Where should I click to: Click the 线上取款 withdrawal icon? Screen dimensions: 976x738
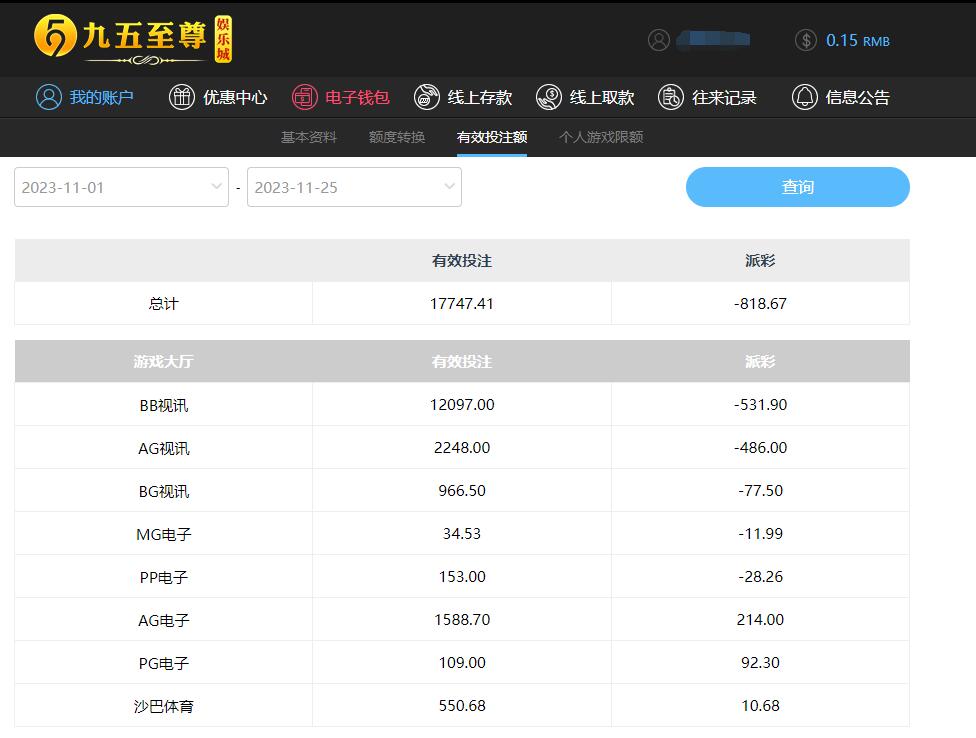(548, 98)
